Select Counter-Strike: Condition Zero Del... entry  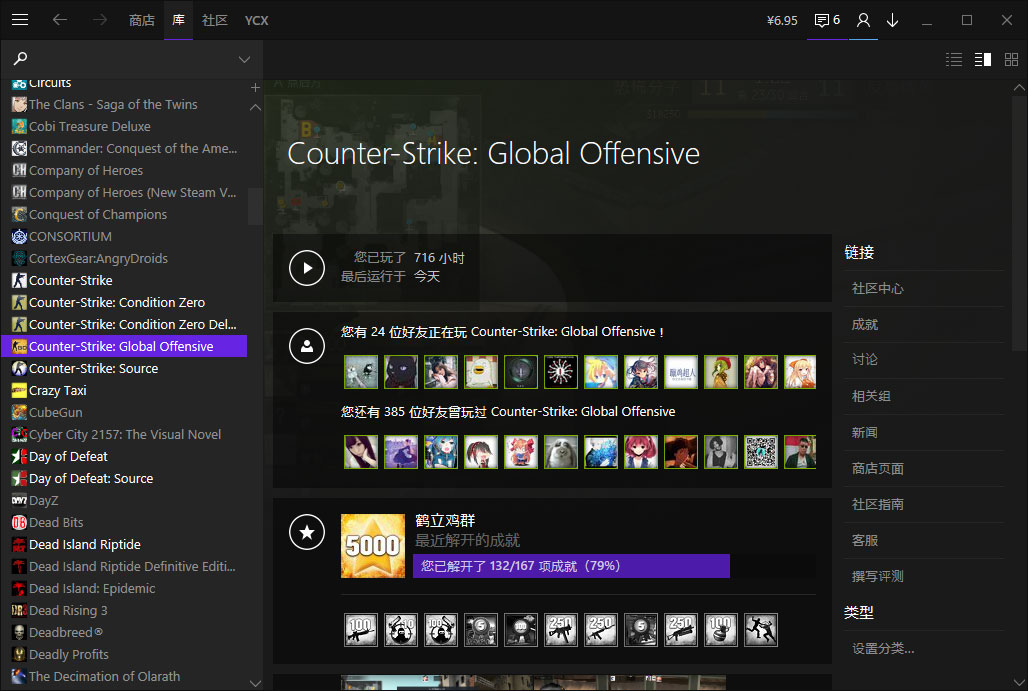click(x=125, y=325)
